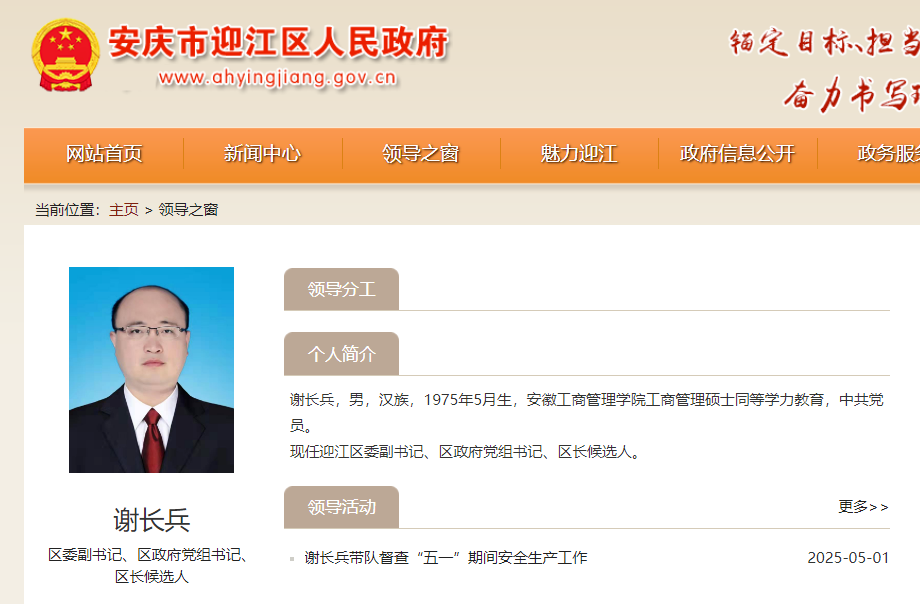
Task: Select the 领导之窗 navigation tab
Action: 420,155
